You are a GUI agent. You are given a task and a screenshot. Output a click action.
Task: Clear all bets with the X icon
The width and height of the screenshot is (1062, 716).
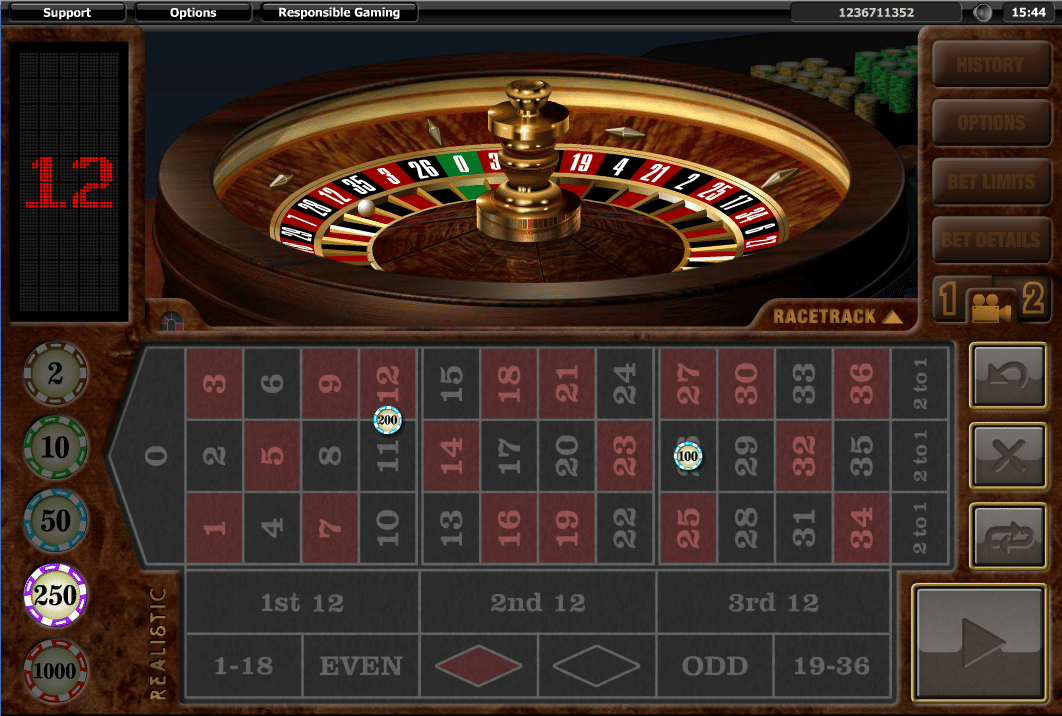pos(1008,455)
